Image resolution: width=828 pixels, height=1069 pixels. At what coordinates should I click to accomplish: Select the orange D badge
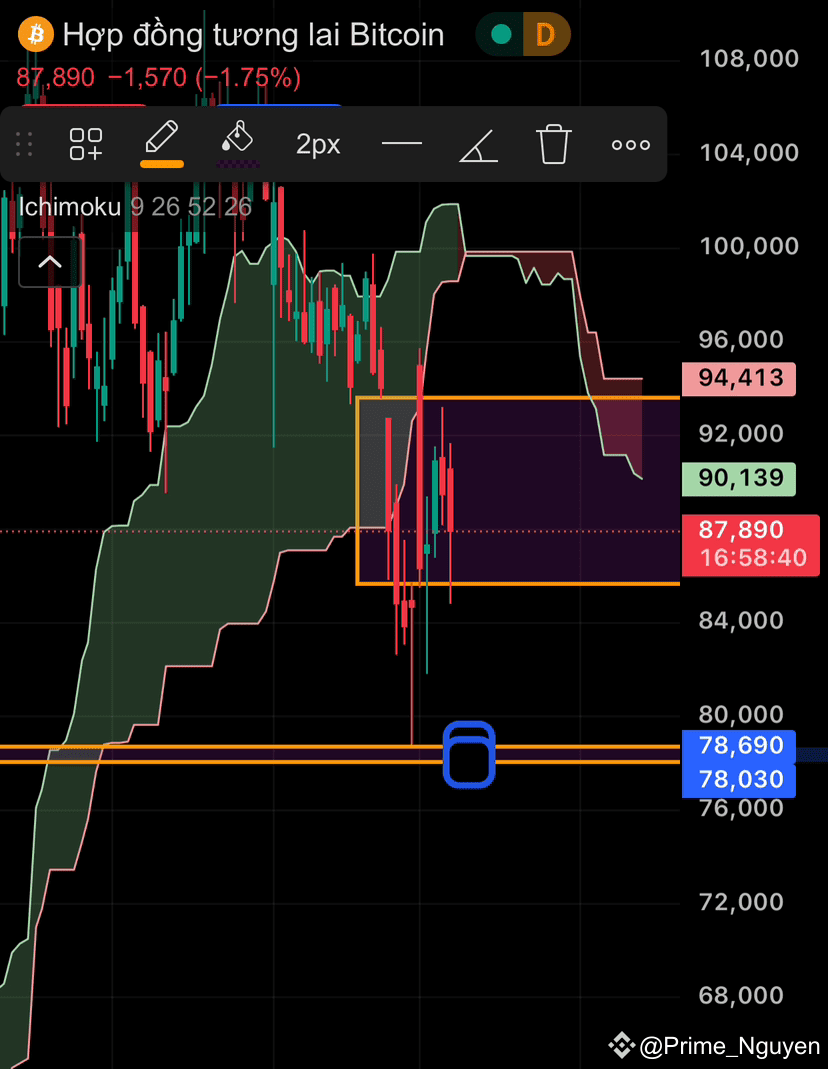coord(545,34)
